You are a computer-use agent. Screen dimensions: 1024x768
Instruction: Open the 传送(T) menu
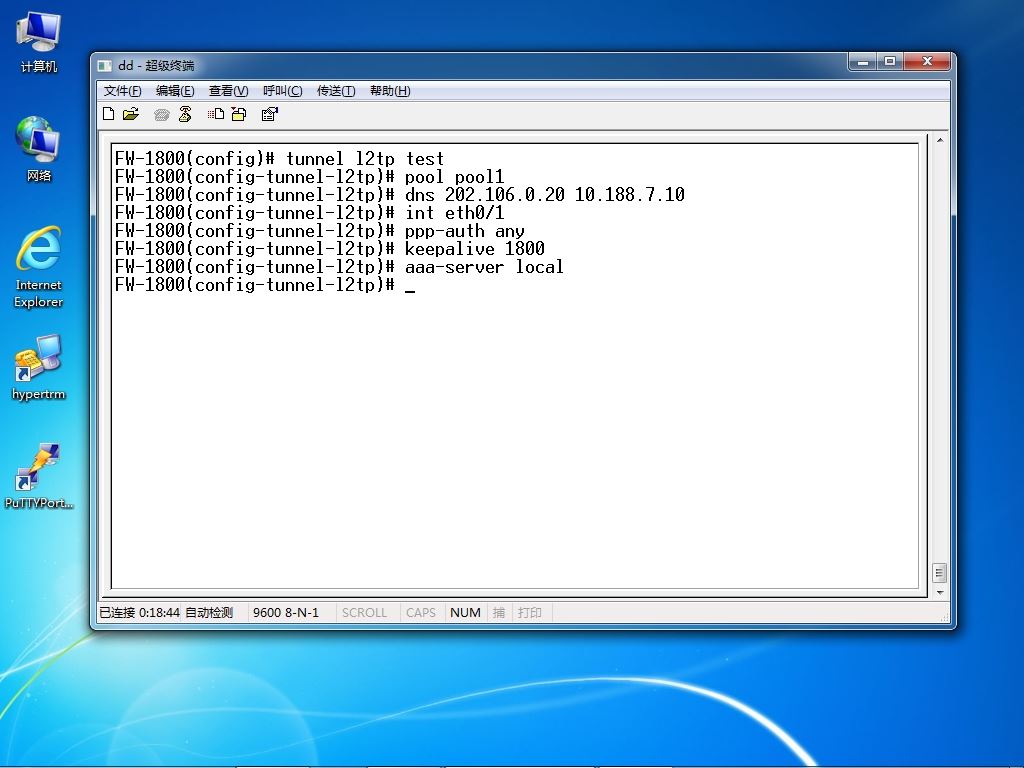coord(336,91)
